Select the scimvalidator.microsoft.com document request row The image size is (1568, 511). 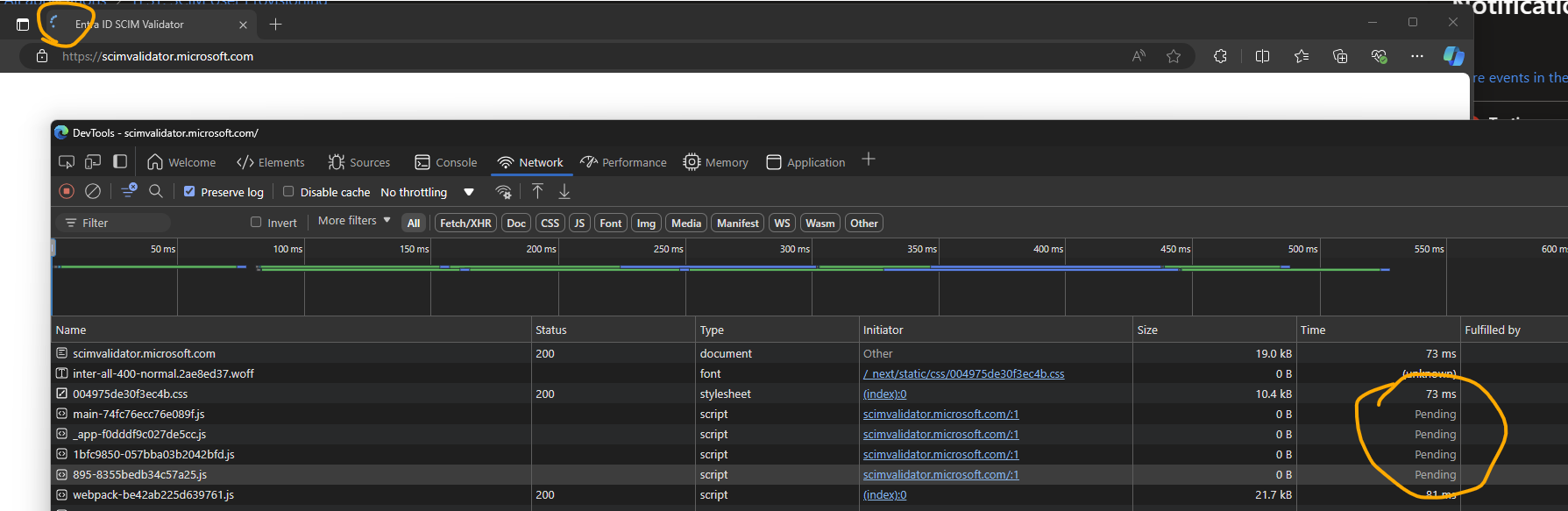tap(809, 354)
